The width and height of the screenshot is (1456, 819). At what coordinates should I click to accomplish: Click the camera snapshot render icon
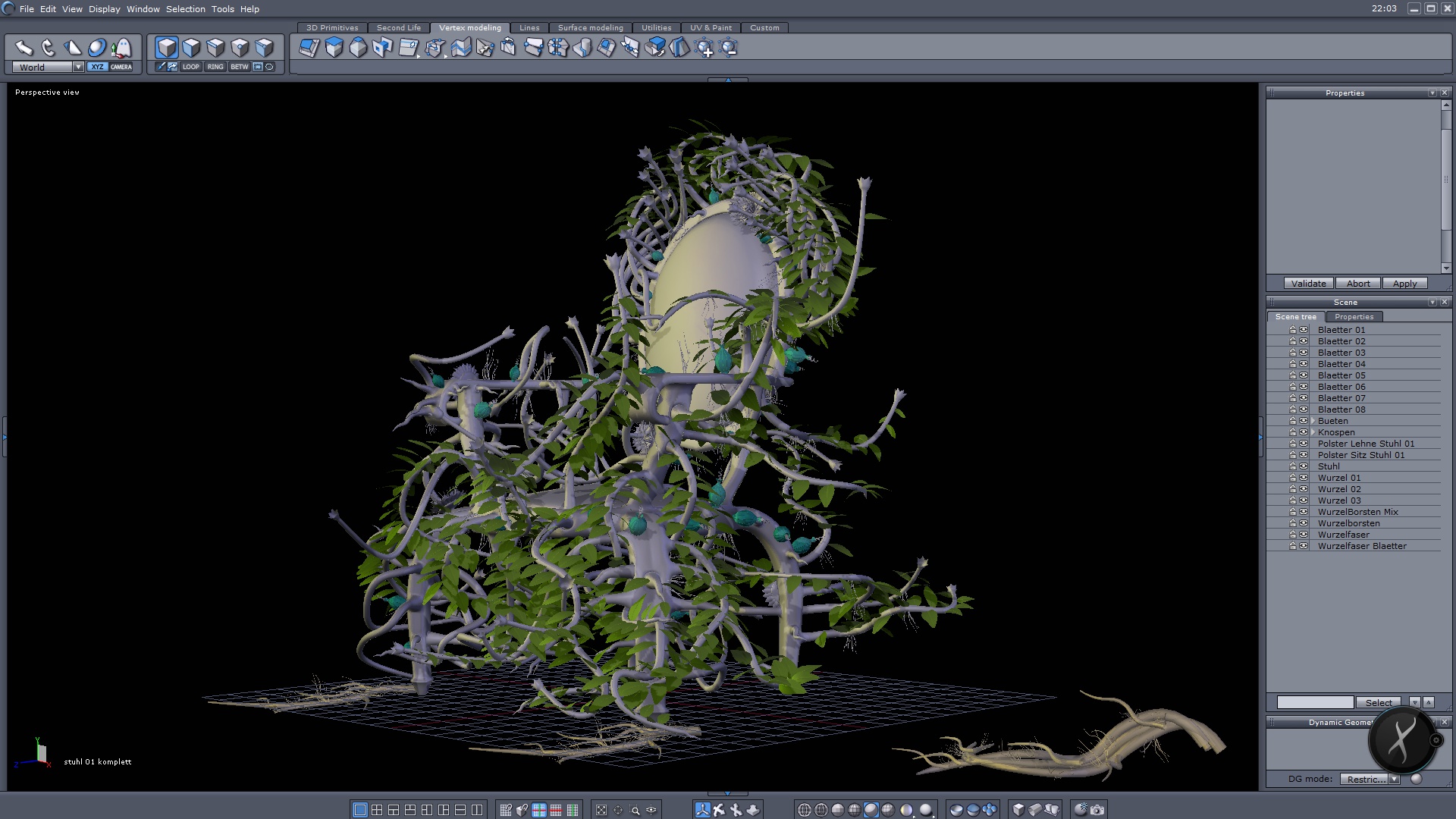click(x=1097, y=810)
